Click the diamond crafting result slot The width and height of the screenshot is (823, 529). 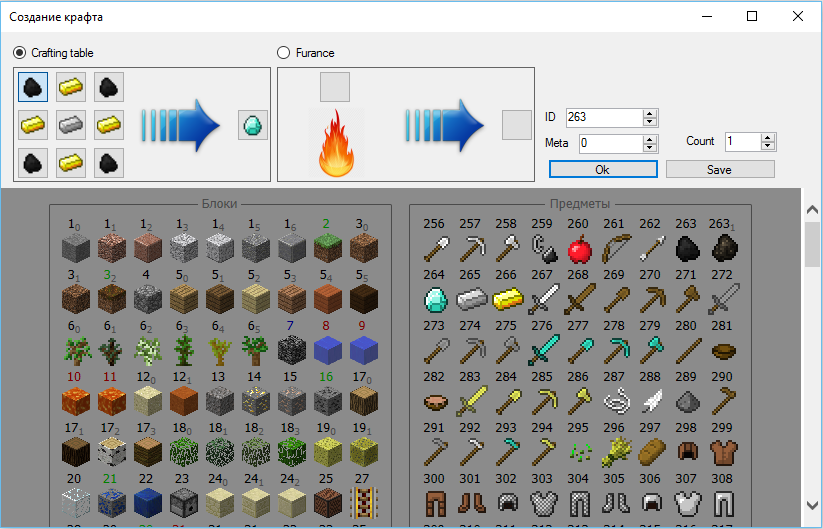pos(252,125)
